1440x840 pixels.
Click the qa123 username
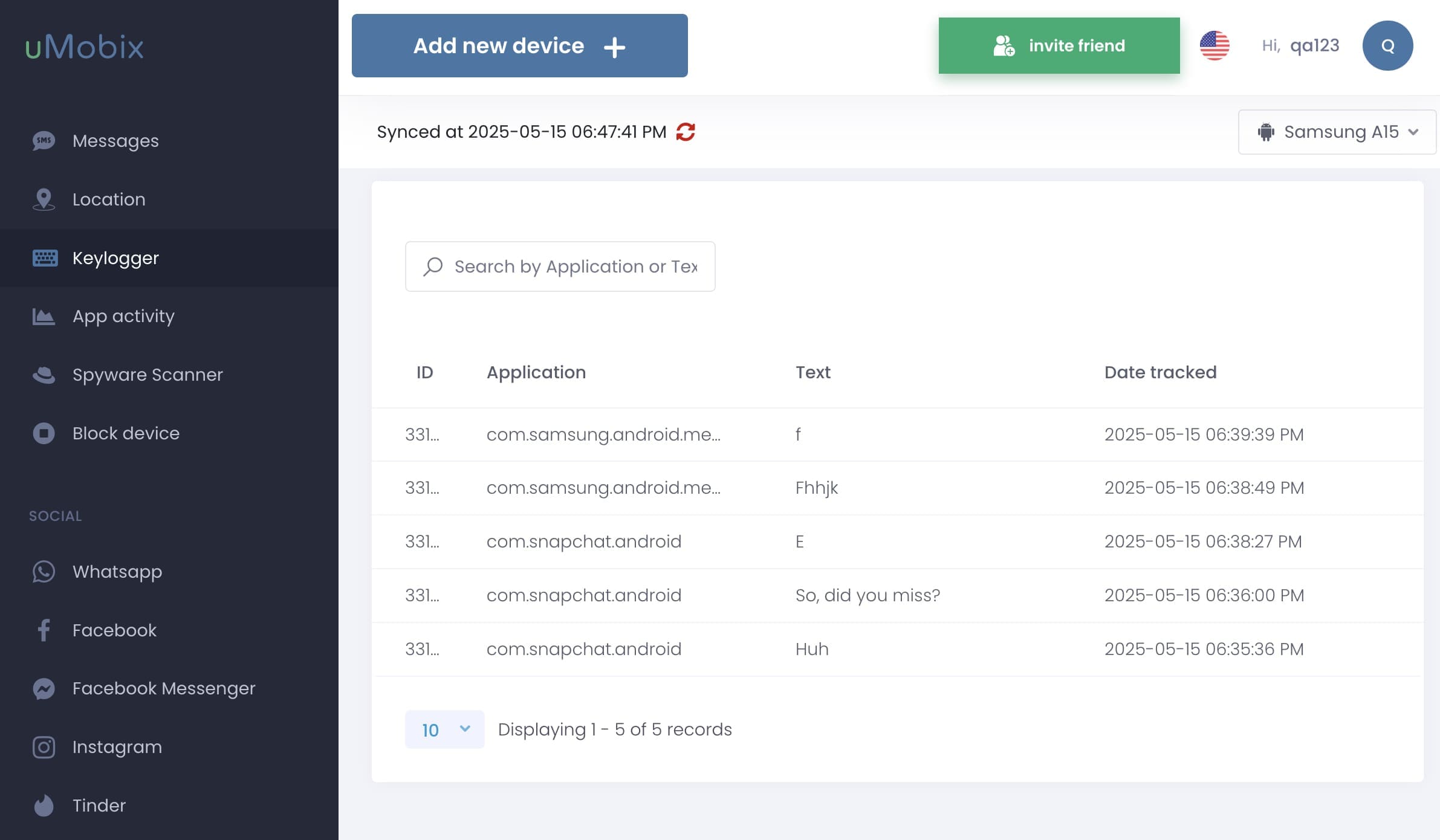coord(1314,46)
